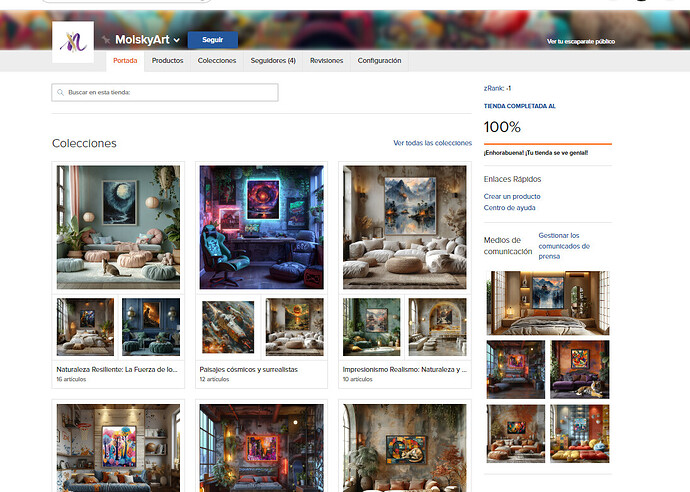Click the magnifier icon in store search
This screenshot has height=492, width=690.
click(60, 92)
